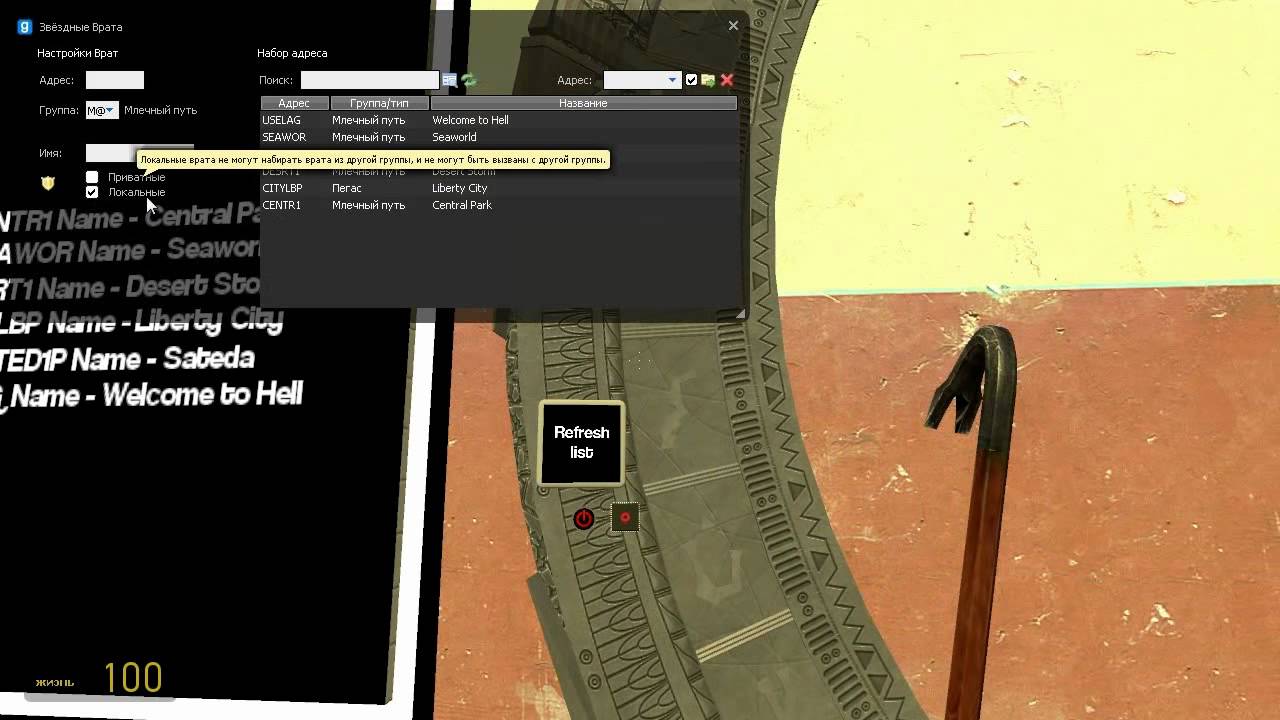
Task: Open the dial Адрес combo box
Action: click(642, 80)
